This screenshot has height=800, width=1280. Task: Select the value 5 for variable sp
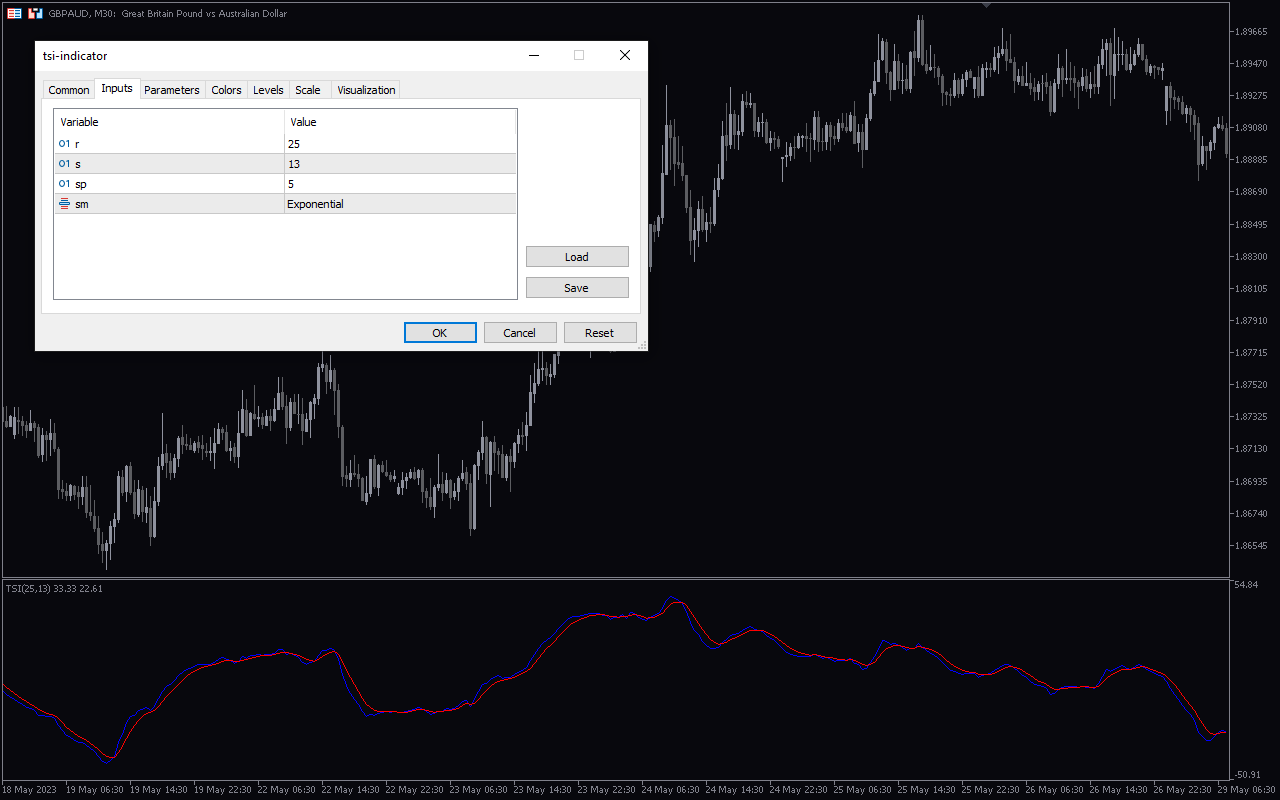coord(400,184)
